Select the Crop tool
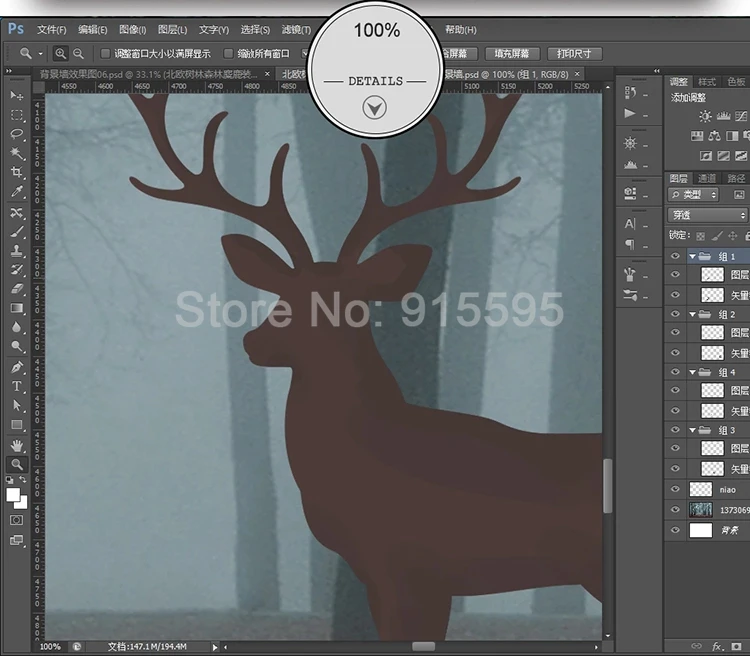This screenshot has width=750, height=666. pyautogui.click(x=17, y=172)
